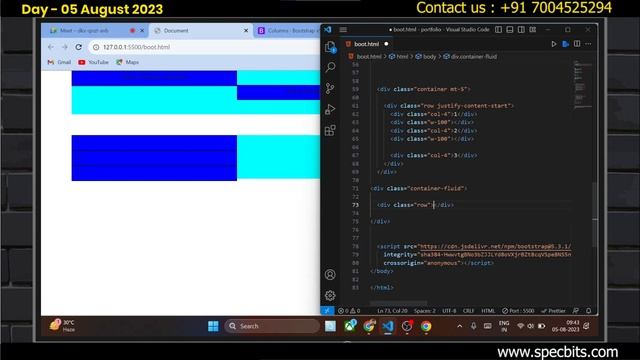
Task: Click the bootstrap CDN script link
Action: tap(495, 246)
